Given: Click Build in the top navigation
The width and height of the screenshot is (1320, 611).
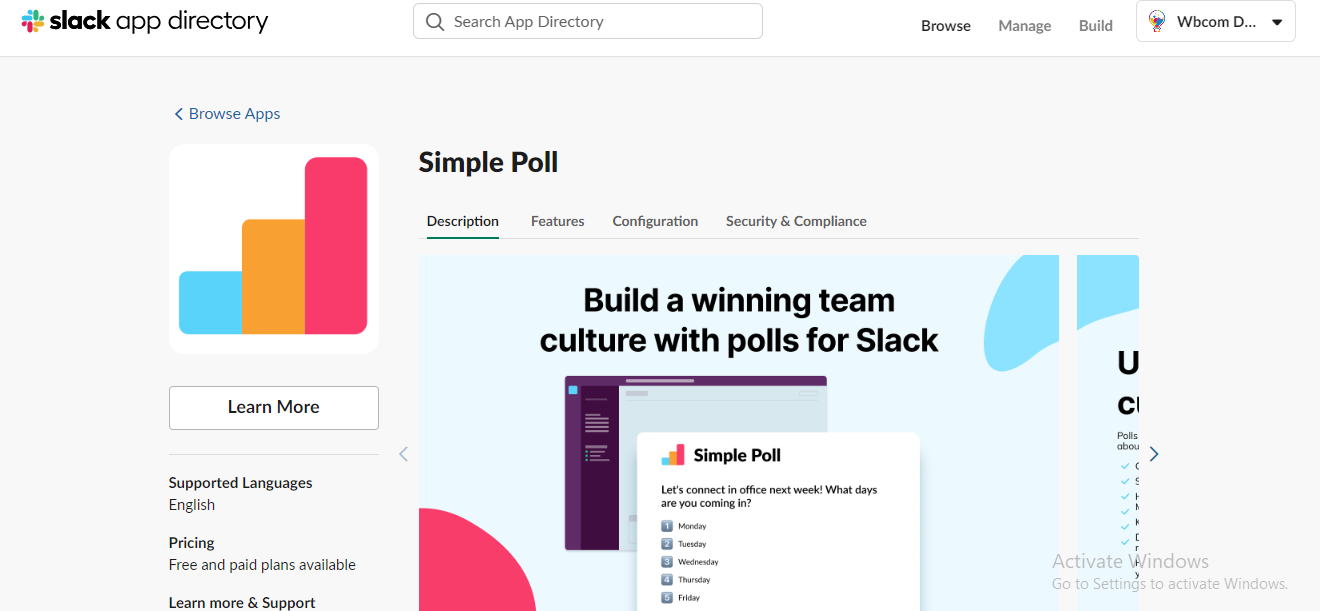Looking at the screenshot, I should [x=1095, y=26].
